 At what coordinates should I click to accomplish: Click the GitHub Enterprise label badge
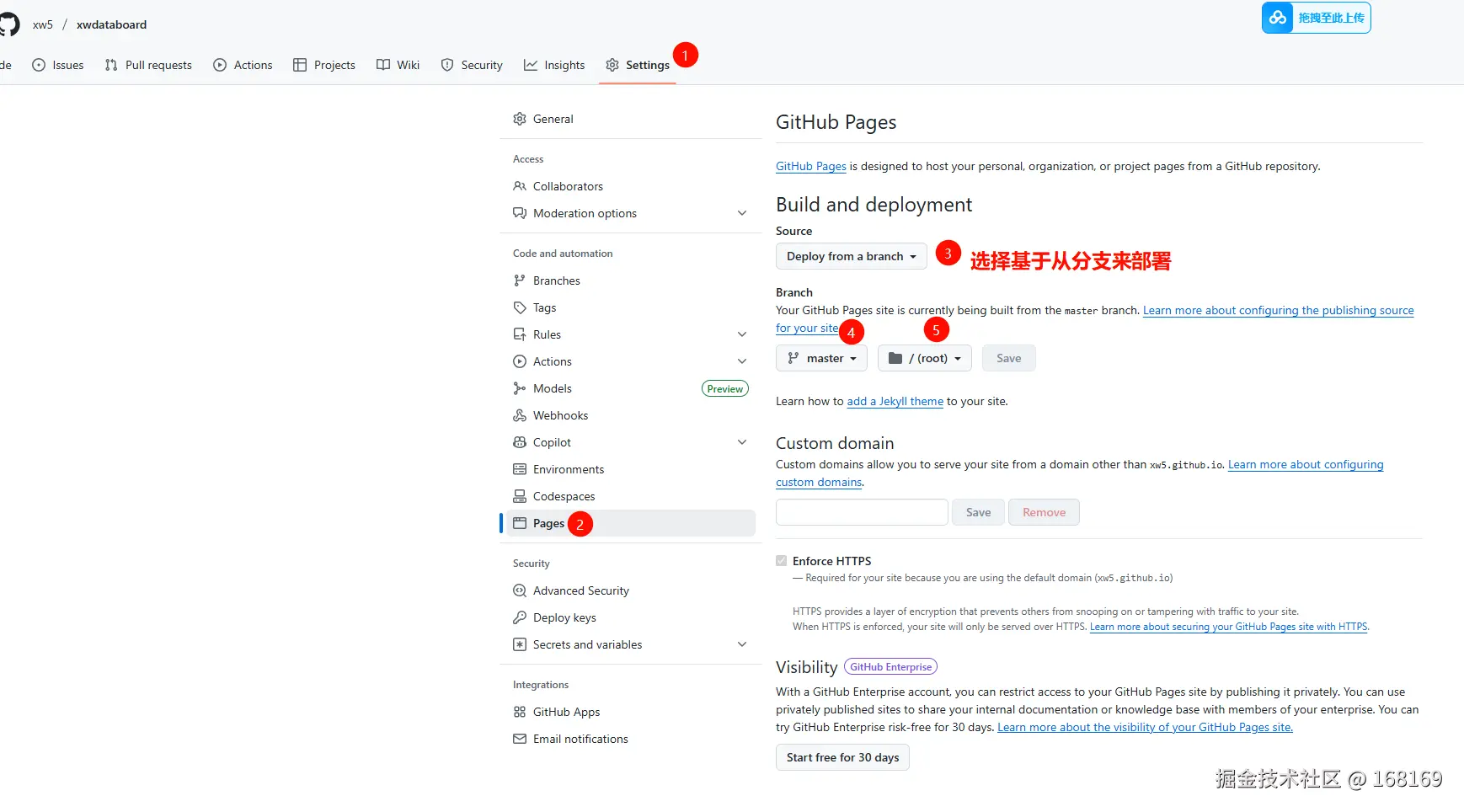pos(890,666)
